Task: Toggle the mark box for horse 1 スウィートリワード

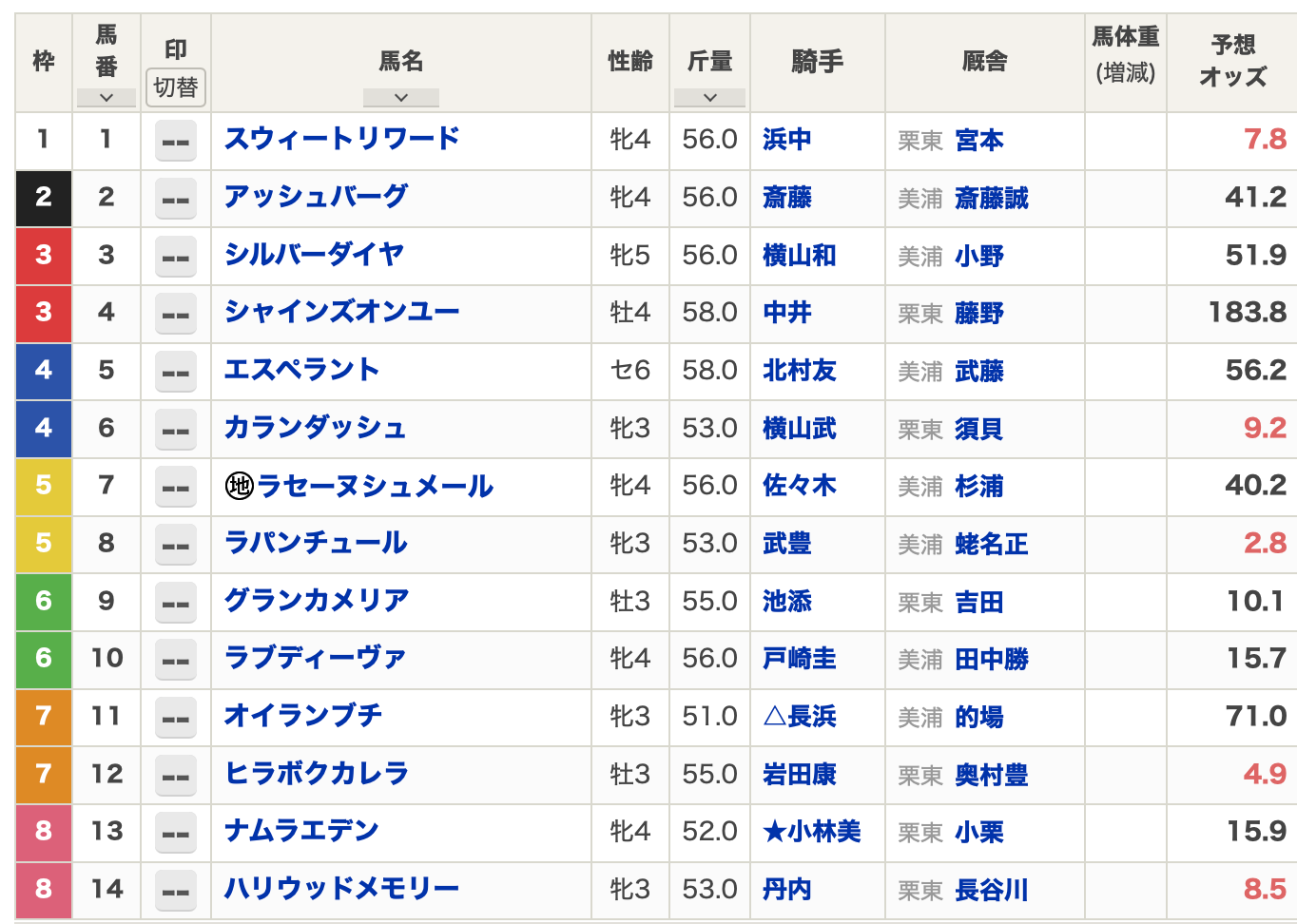Action: coord(175,141)
